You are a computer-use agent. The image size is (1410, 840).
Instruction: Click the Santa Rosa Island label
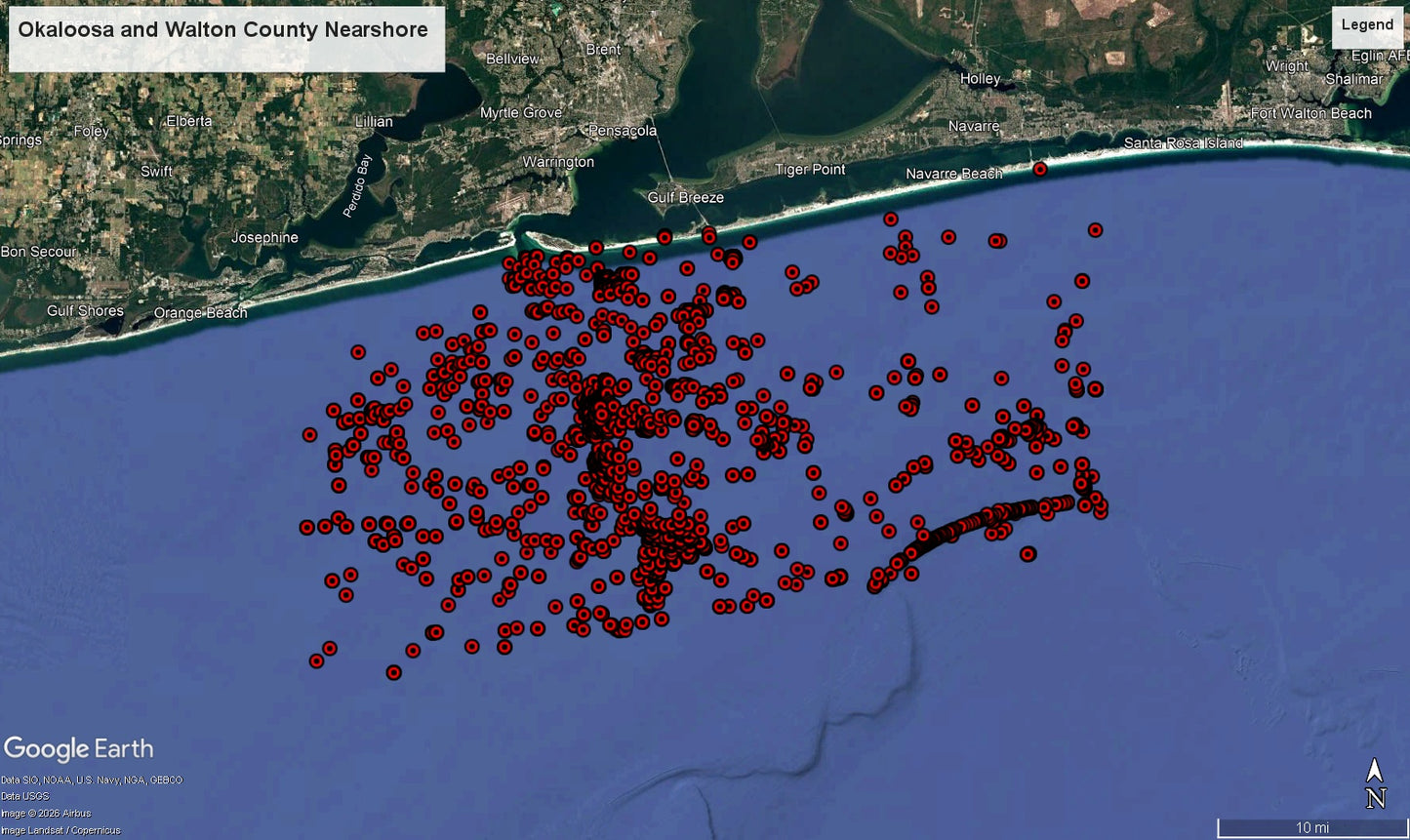(x=1184, y=143)
